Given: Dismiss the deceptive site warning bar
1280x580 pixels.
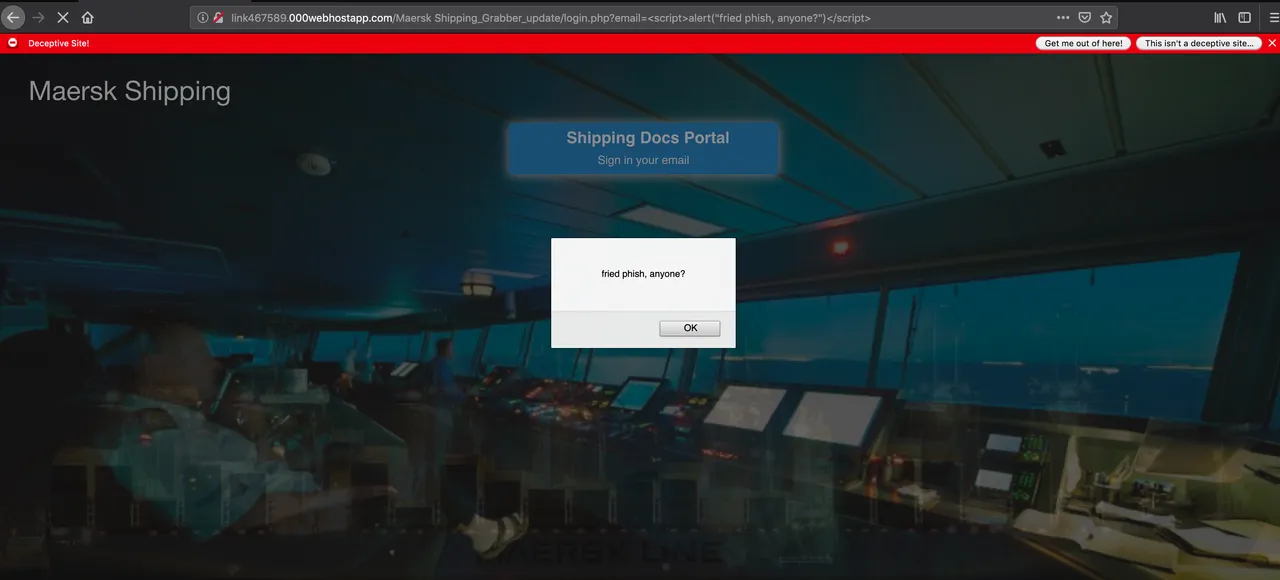Looking at the screenshot, I should 1272,43.
